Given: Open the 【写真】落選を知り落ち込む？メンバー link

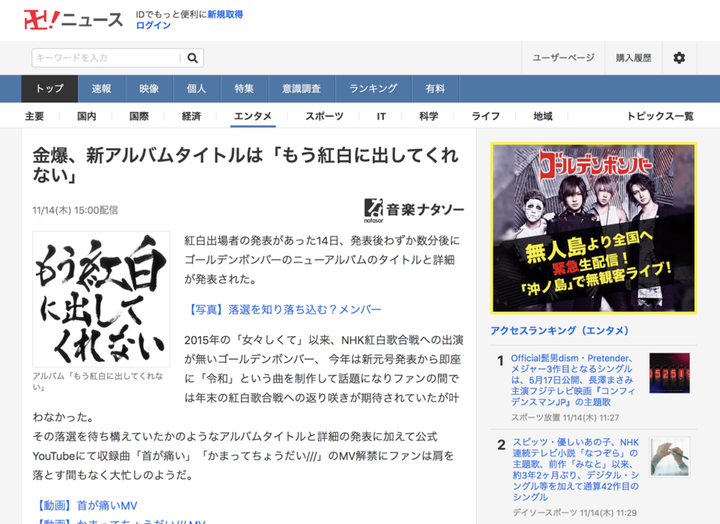Looking at the screenshot, I should tap(283, 310).
